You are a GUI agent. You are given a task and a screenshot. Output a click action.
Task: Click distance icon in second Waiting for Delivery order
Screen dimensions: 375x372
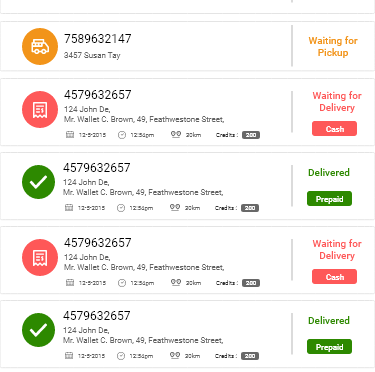point(176,282)
